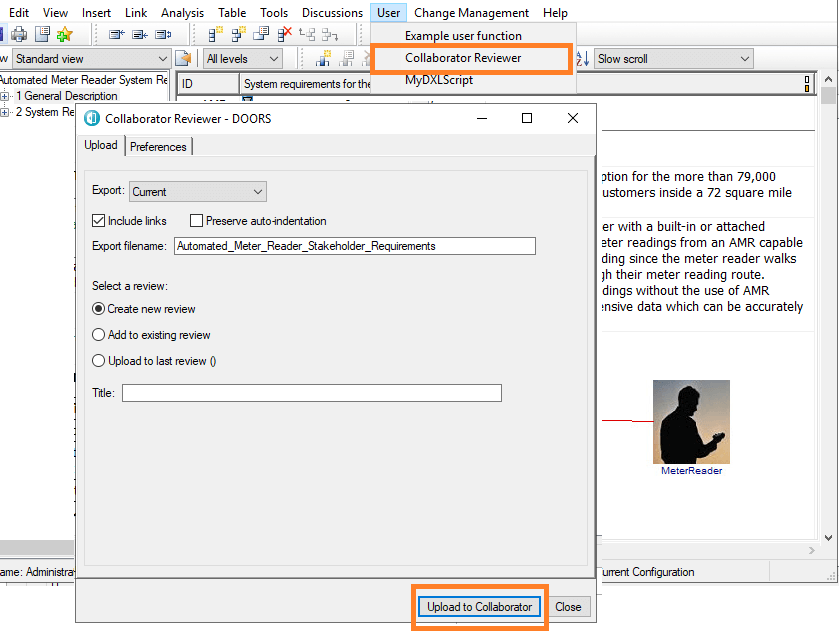Click the delete object icon with red X
Image resolution: width=839 pixels, height=637 pixels.
click(x=284, y=34)
